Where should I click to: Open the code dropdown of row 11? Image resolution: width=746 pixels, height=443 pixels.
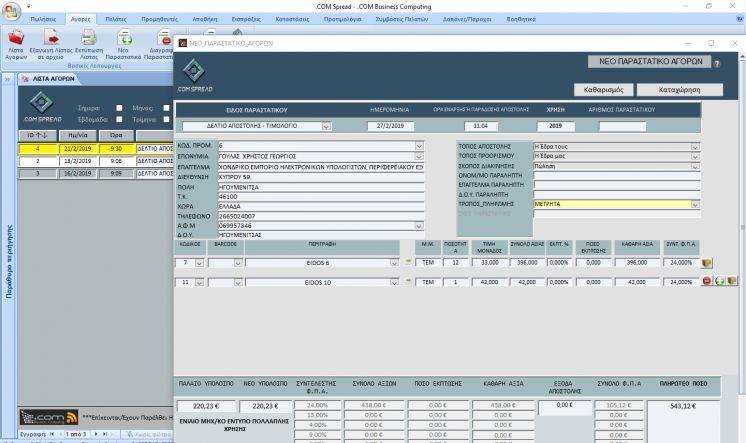coord(199,282)
